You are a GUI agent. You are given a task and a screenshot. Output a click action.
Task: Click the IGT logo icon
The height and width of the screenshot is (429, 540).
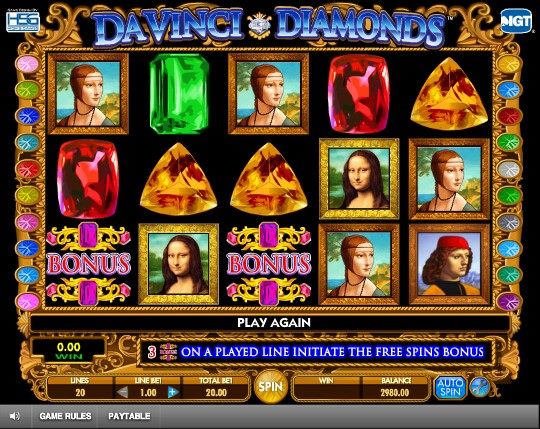tap(516, 21)
